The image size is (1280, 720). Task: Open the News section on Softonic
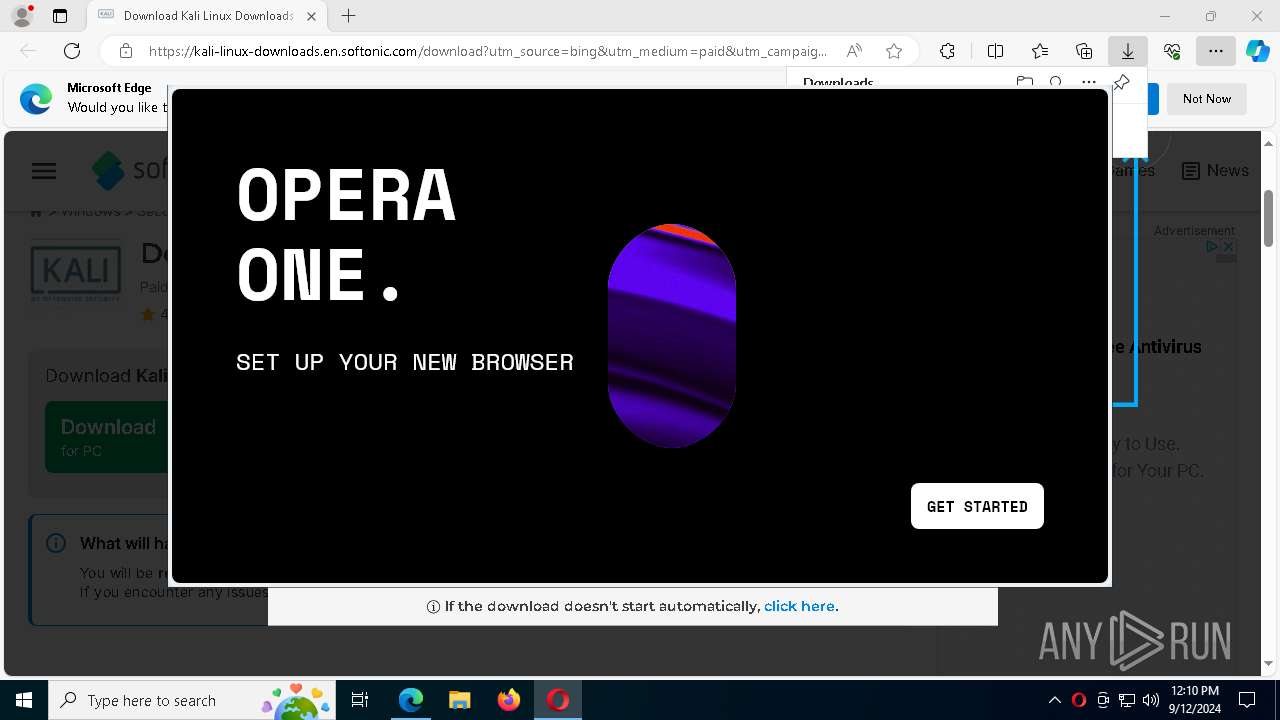[1215, 171]
